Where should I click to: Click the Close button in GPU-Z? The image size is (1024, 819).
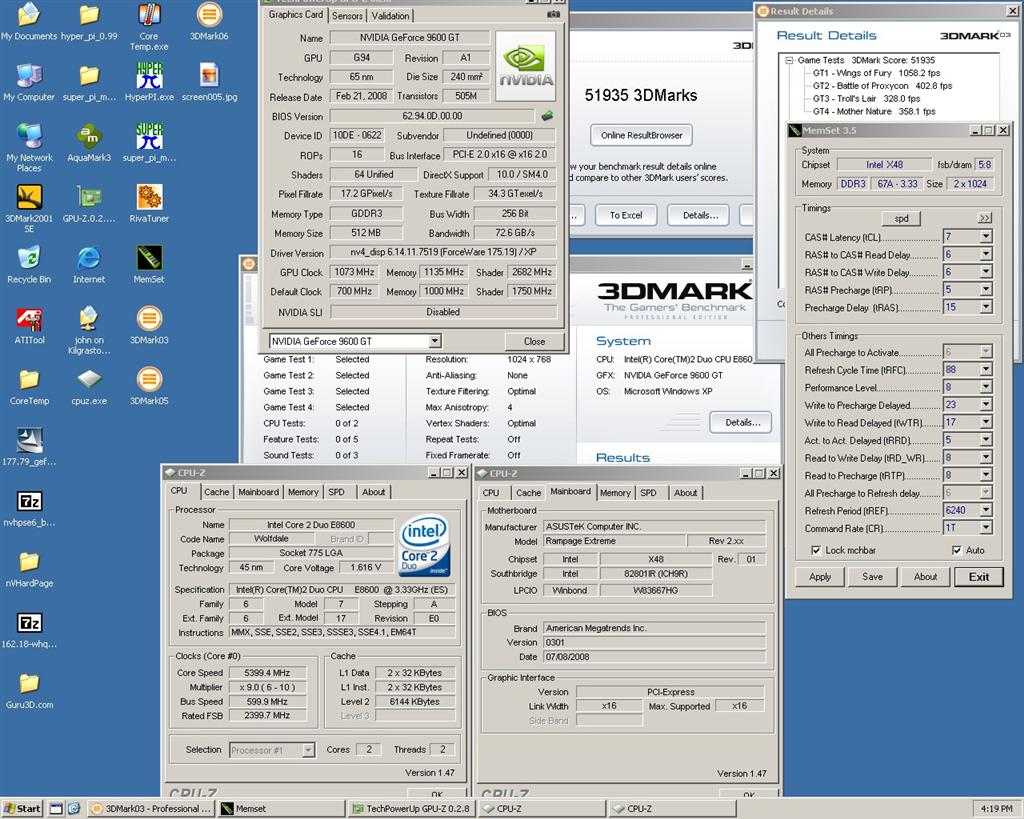click(534, 341)
